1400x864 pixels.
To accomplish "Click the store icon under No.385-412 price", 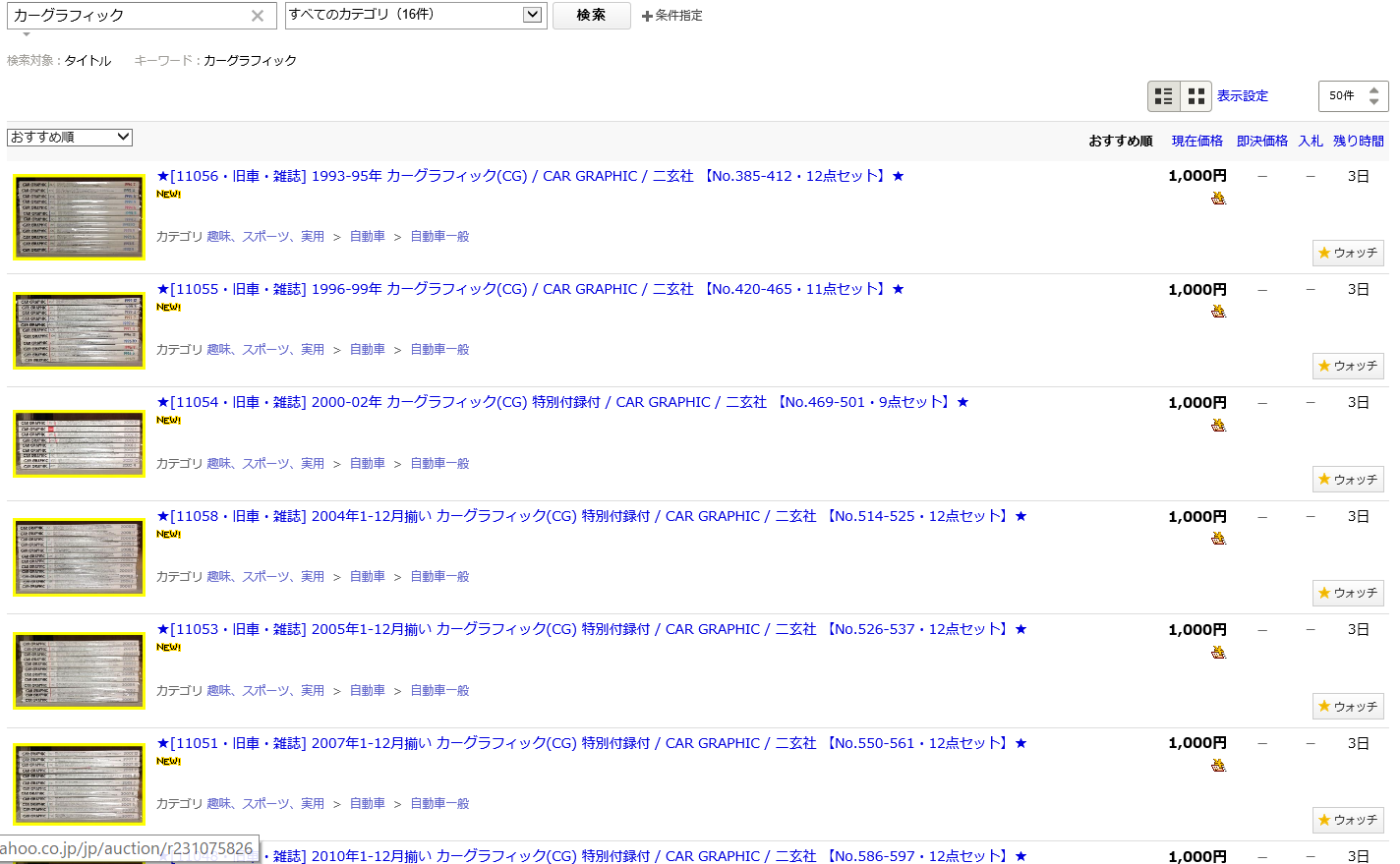I will 1219,199.
